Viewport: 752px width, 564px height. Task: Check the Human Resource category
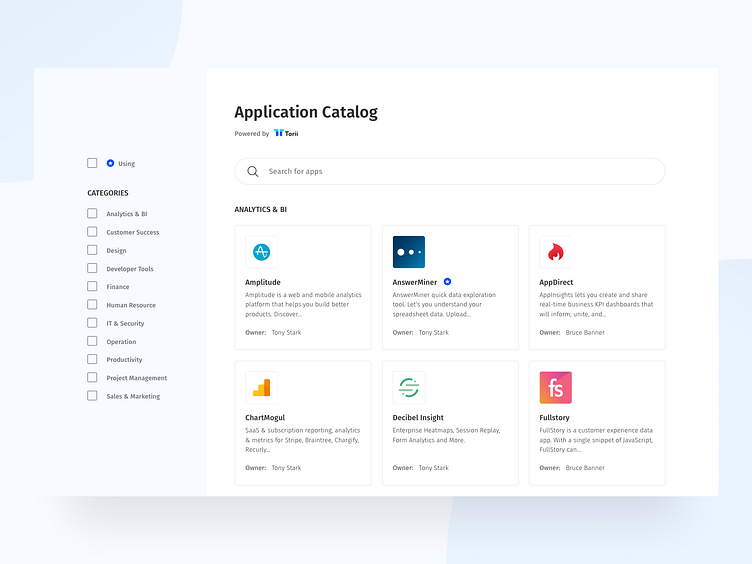(x=92, y=305)
